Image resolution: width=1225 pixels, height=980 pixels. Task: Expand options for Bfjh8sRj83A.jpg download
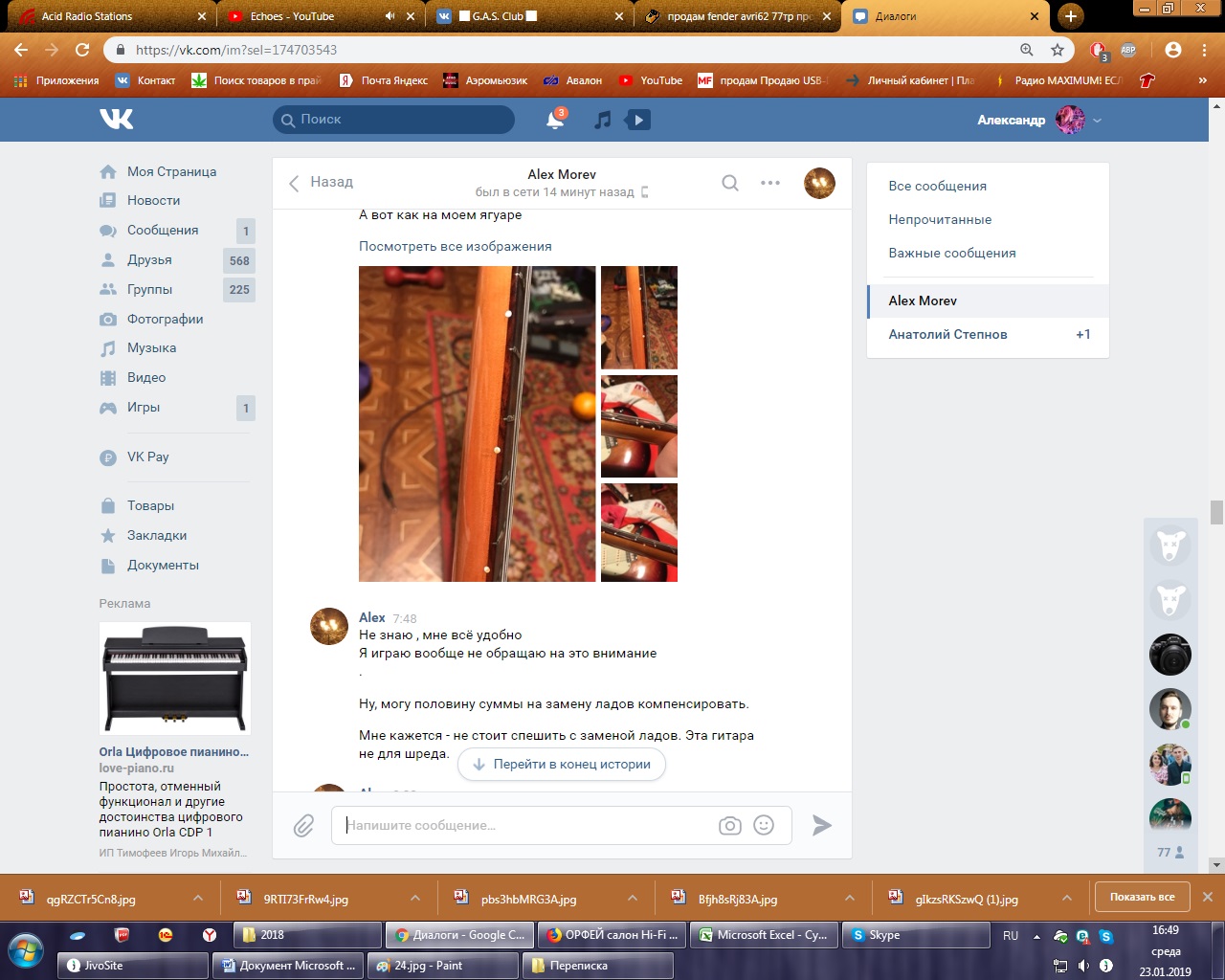850,898
